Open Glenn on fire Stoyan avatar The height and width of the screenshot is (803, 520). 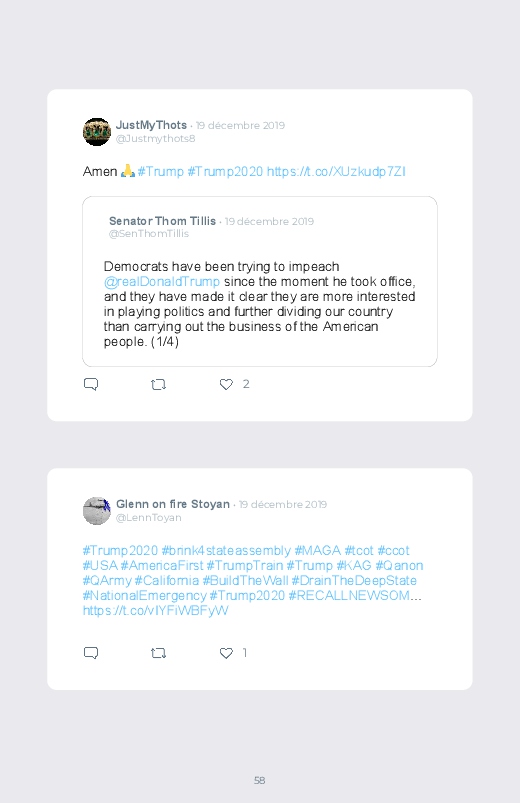tap(97, 511)
